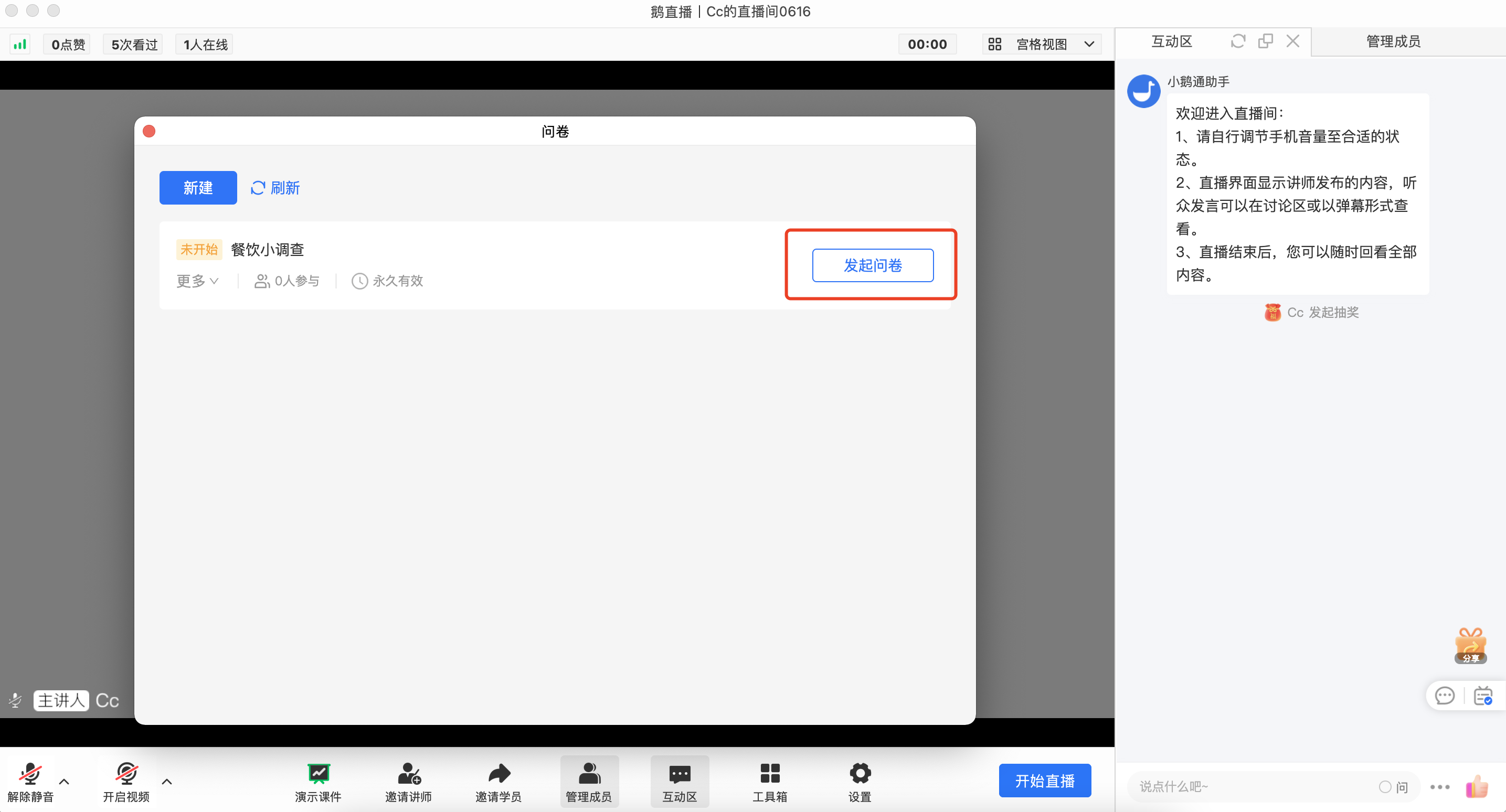Screen dimensions: 1506x812
Task: Click 发起问卷 for 餐饮小调查
Action: point(872,265)
